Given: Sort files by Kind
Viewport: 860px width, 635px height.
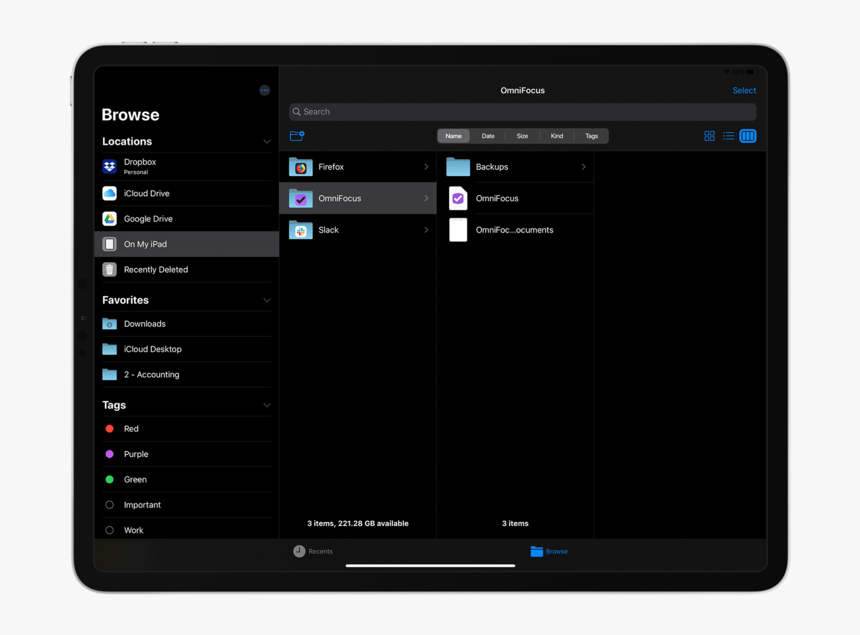Looking at the screenshot, I should [557, 136].
